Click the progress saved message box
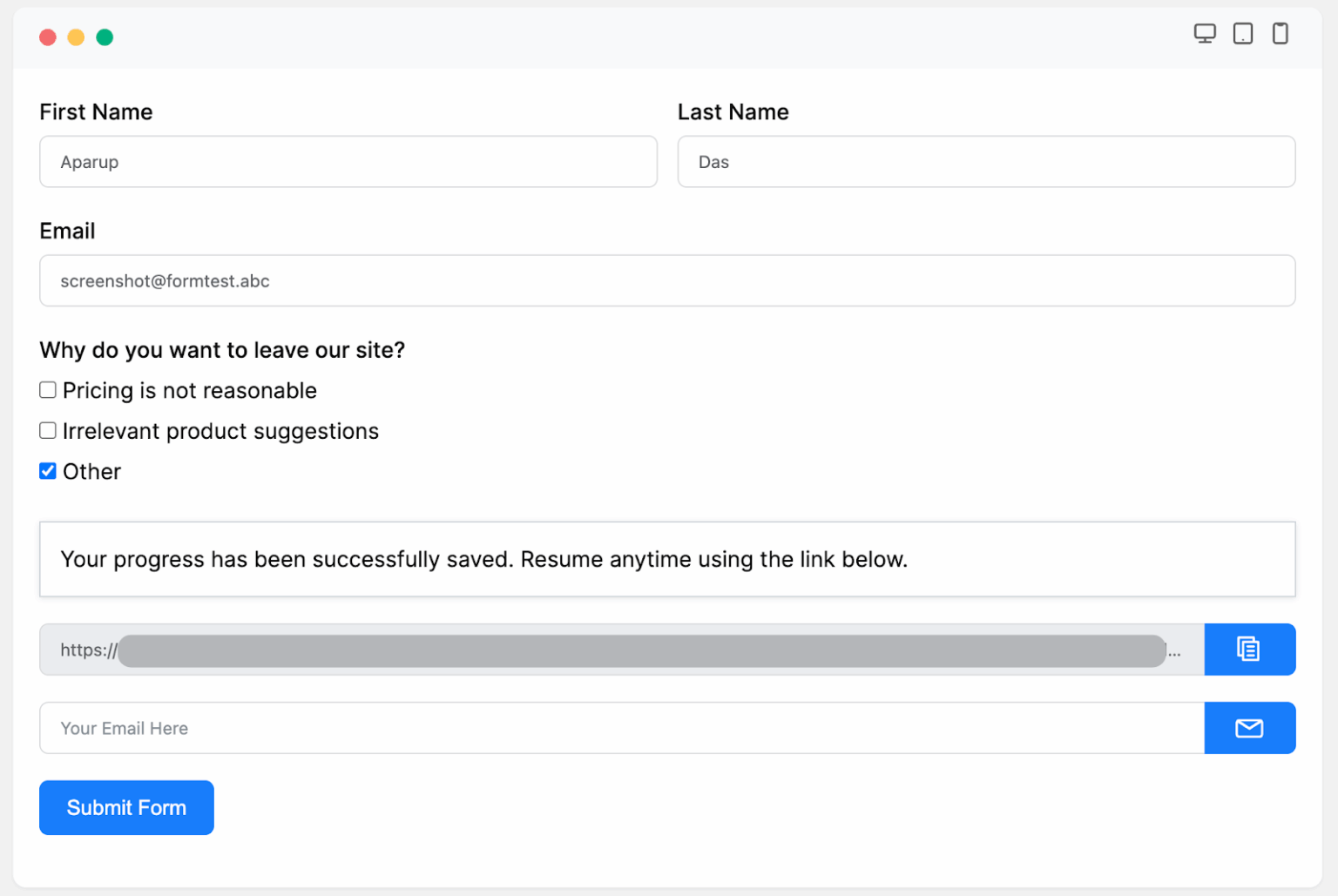 click(x=666, y=559)
